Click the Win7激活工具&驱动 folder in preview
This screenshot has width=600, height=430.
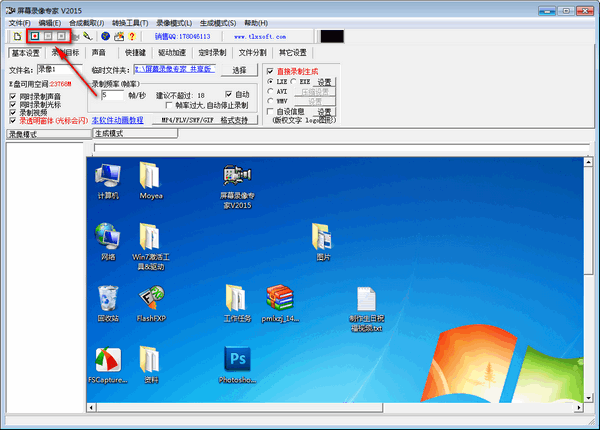pyautogui.click(x=151, y=246)
